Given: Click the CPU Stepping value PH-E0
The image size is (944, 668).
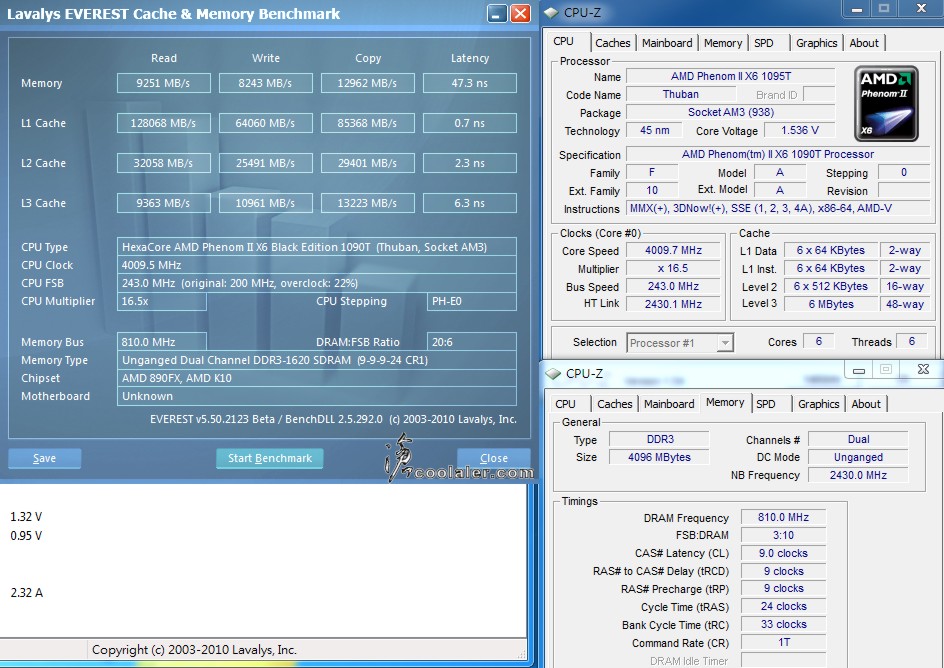Looking at the screenshot, I should click(472, 301).
